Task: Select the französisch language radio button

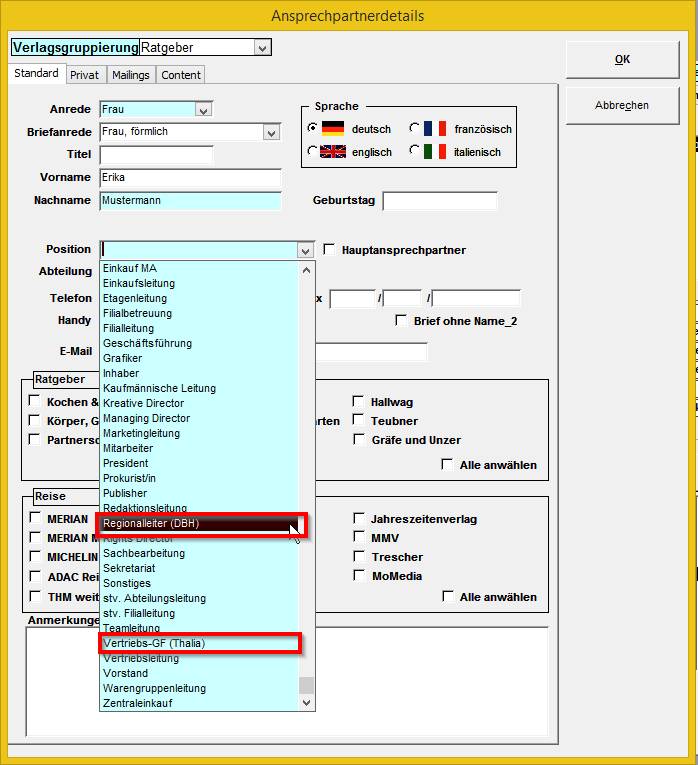Action: tap(414, 128)
